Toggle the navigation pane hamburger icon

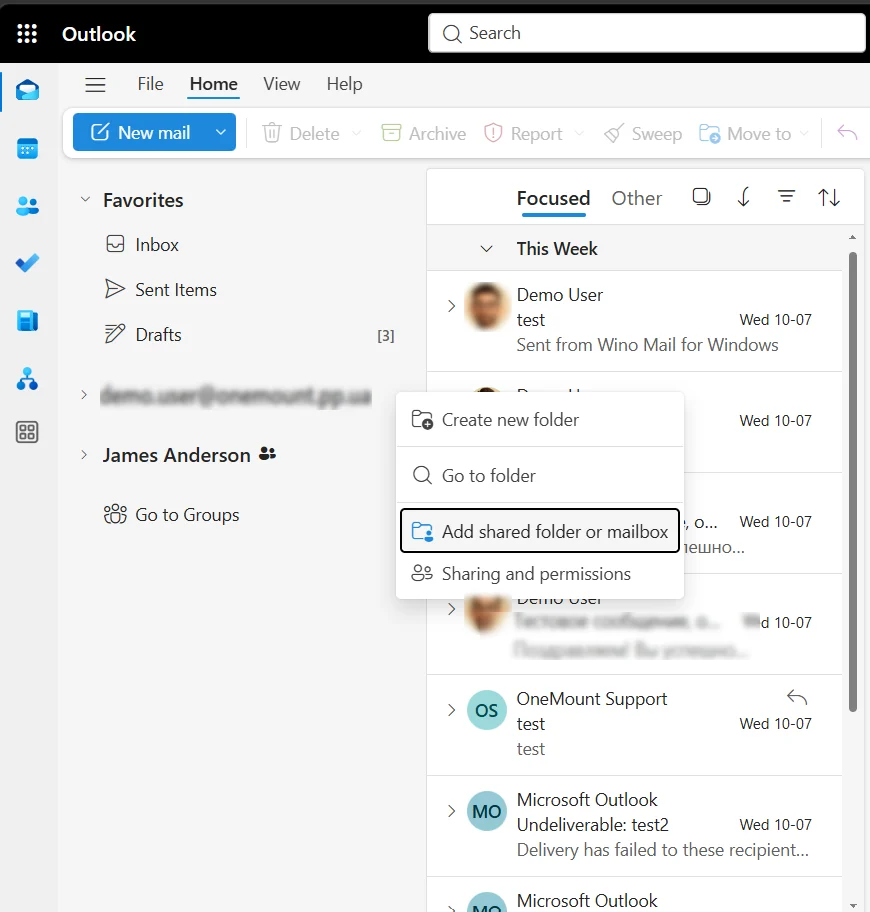[95, 85]
